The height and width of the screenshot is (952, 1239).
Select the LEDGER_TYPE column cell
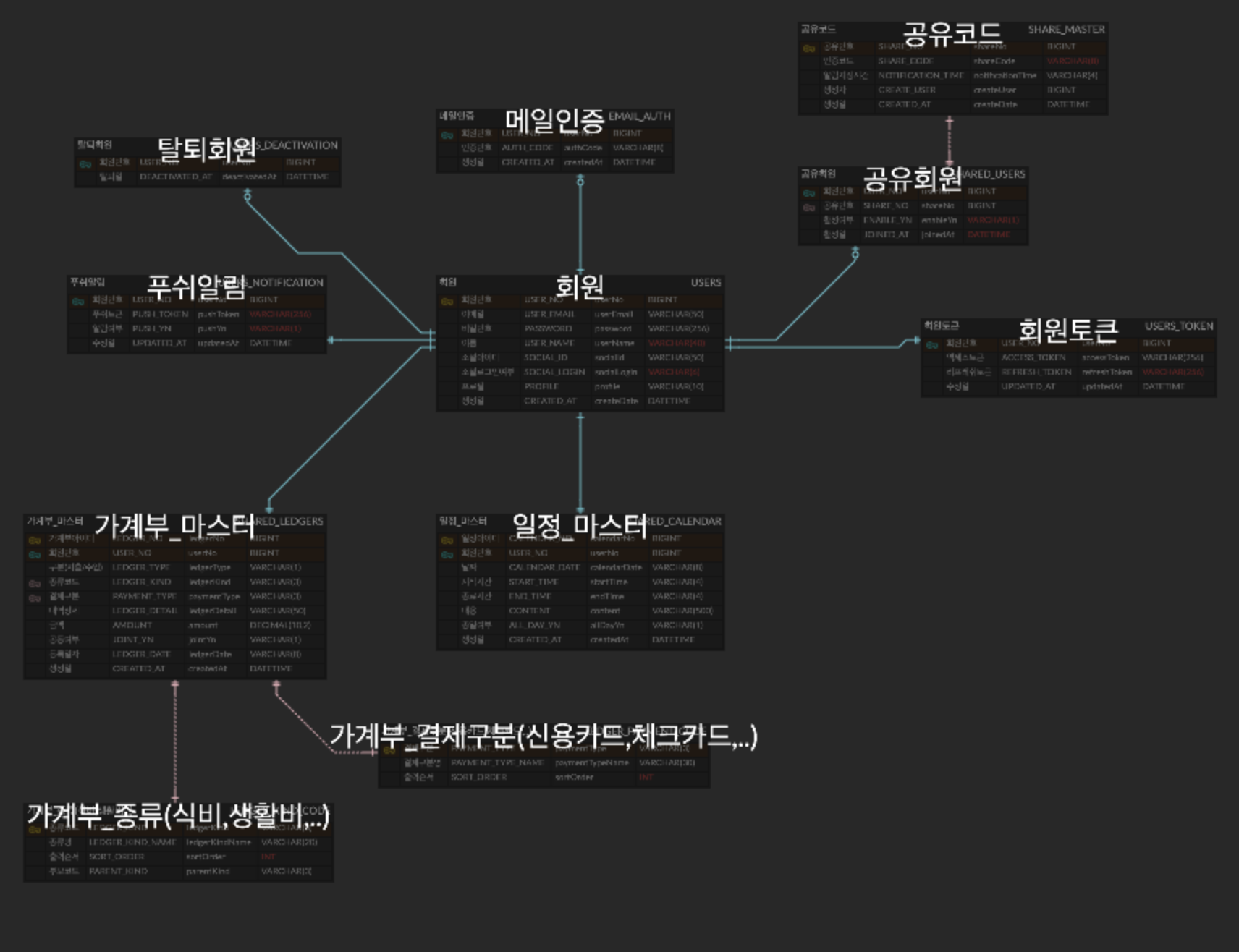140,567
